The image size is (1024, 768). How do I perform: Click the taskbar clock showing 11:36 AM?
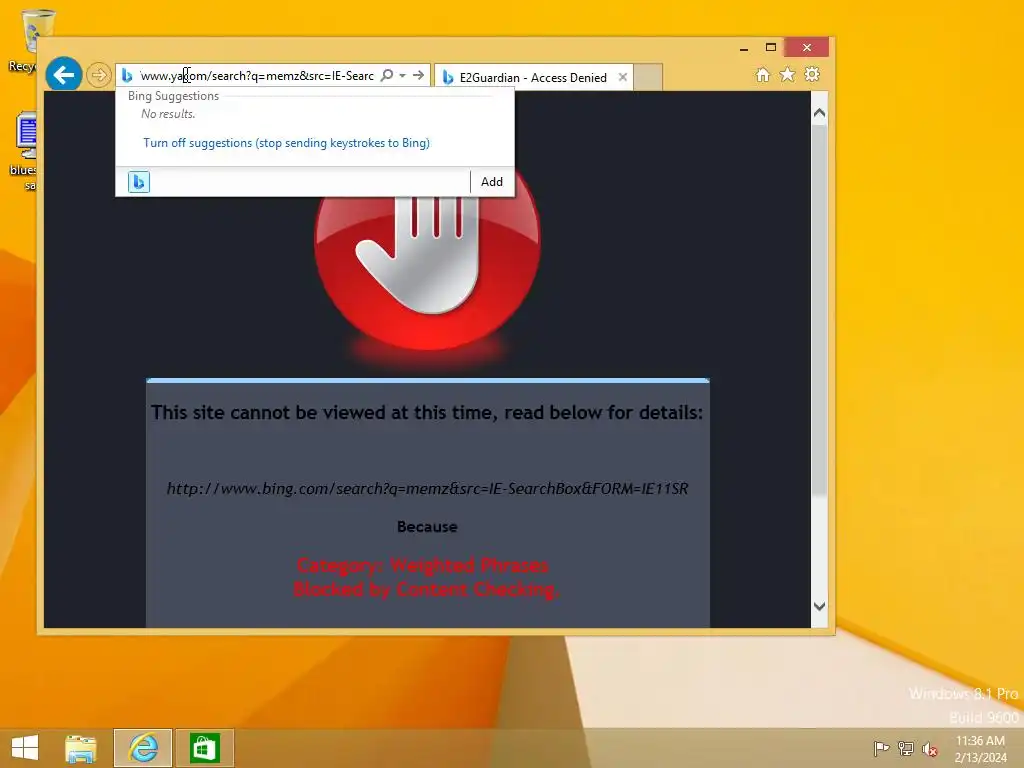coord(980,748)
